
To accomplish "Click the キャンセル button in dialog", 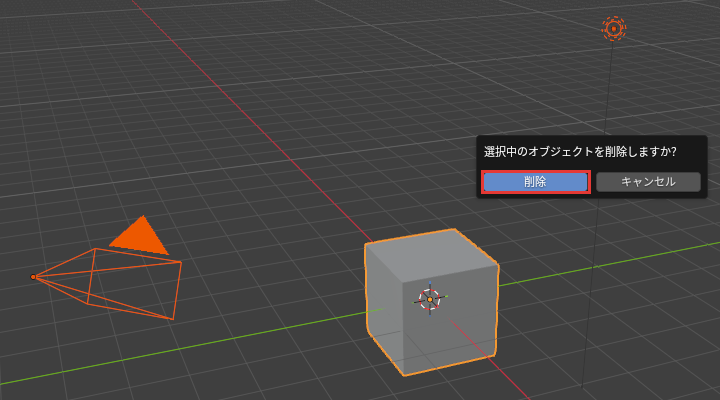I will point(648,182).
